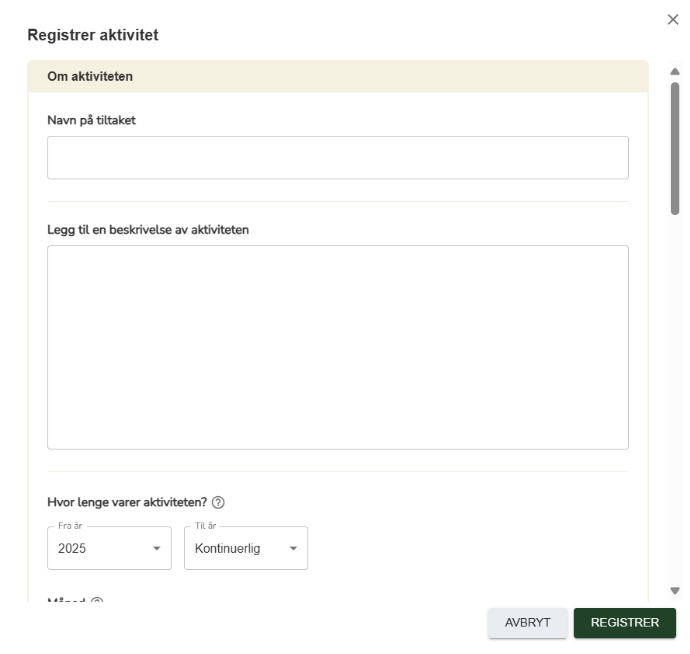Click the Om aktiviteten section header
Viewport: 690px width, 654px height.
tap(91, 76)
